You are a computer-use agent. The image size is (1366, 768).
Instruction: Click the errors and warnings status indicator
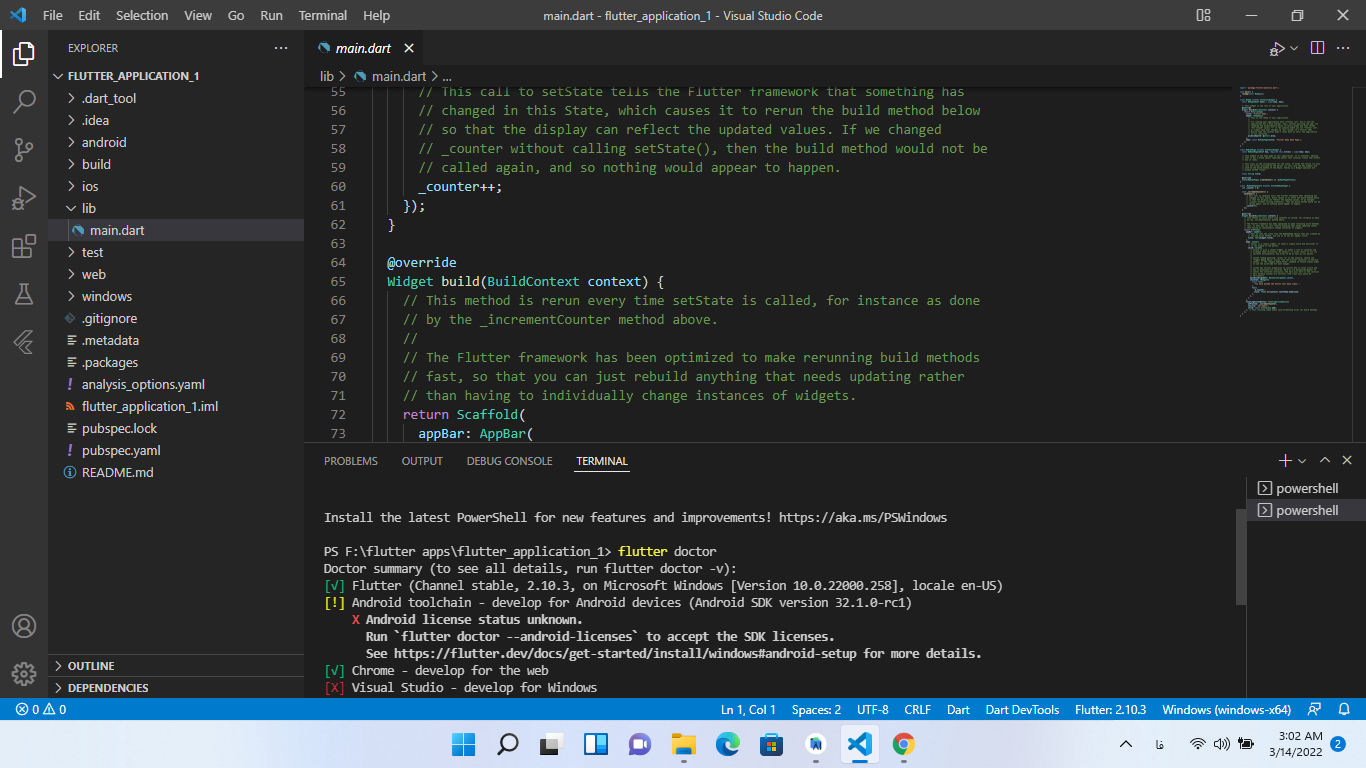coord(40,709)
